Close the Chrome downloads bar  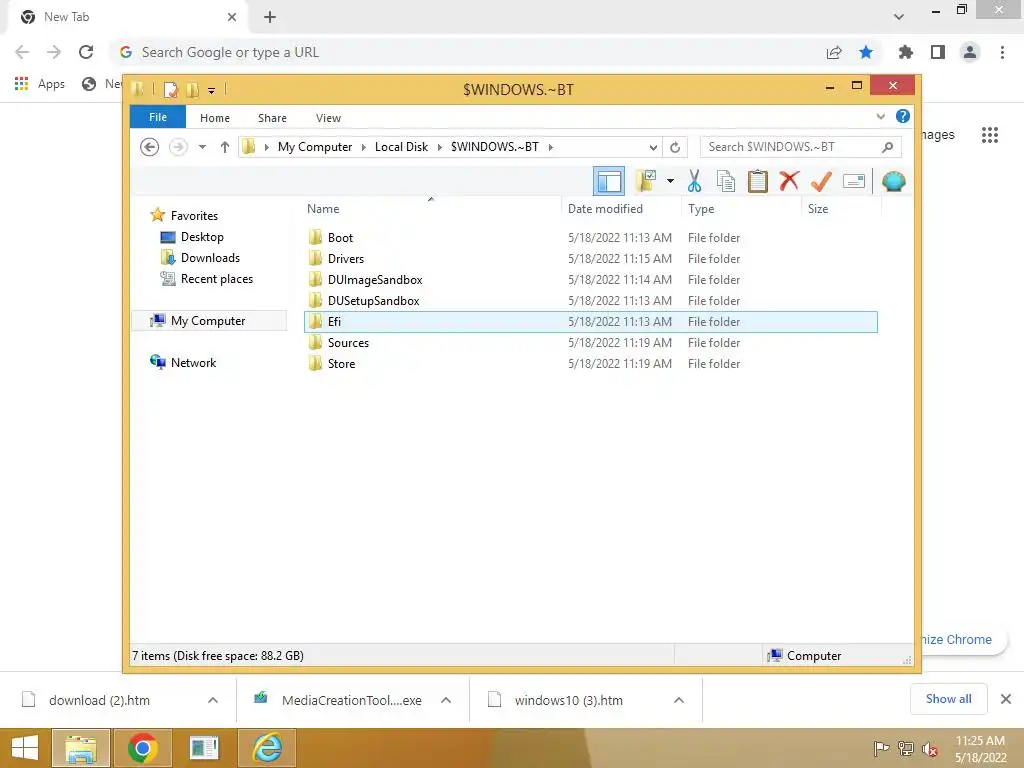tap(1006, 699)
